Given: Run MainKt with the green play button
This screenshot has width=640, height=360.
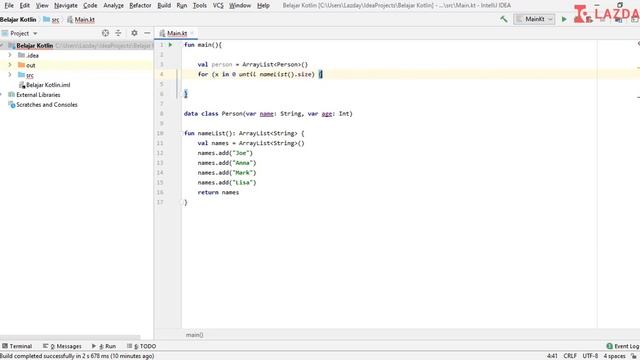Looking at the screenshot, I should 564,19.
